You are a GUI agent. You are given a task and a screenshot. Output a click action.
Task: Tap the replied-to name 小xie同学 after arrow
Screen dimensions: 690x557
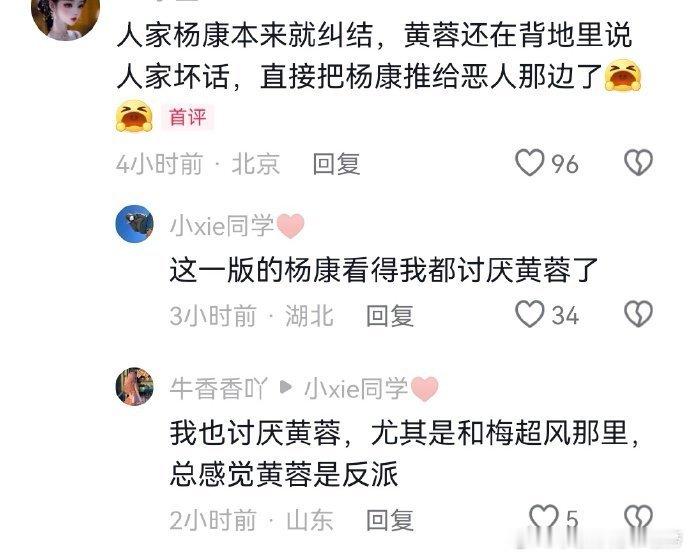coord(356,389)
